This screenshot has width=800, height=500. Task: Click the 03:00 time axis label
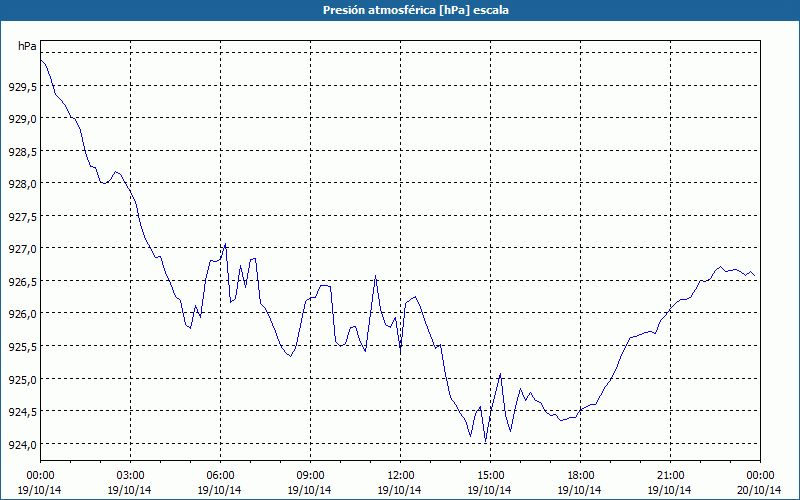pos(130,476)
